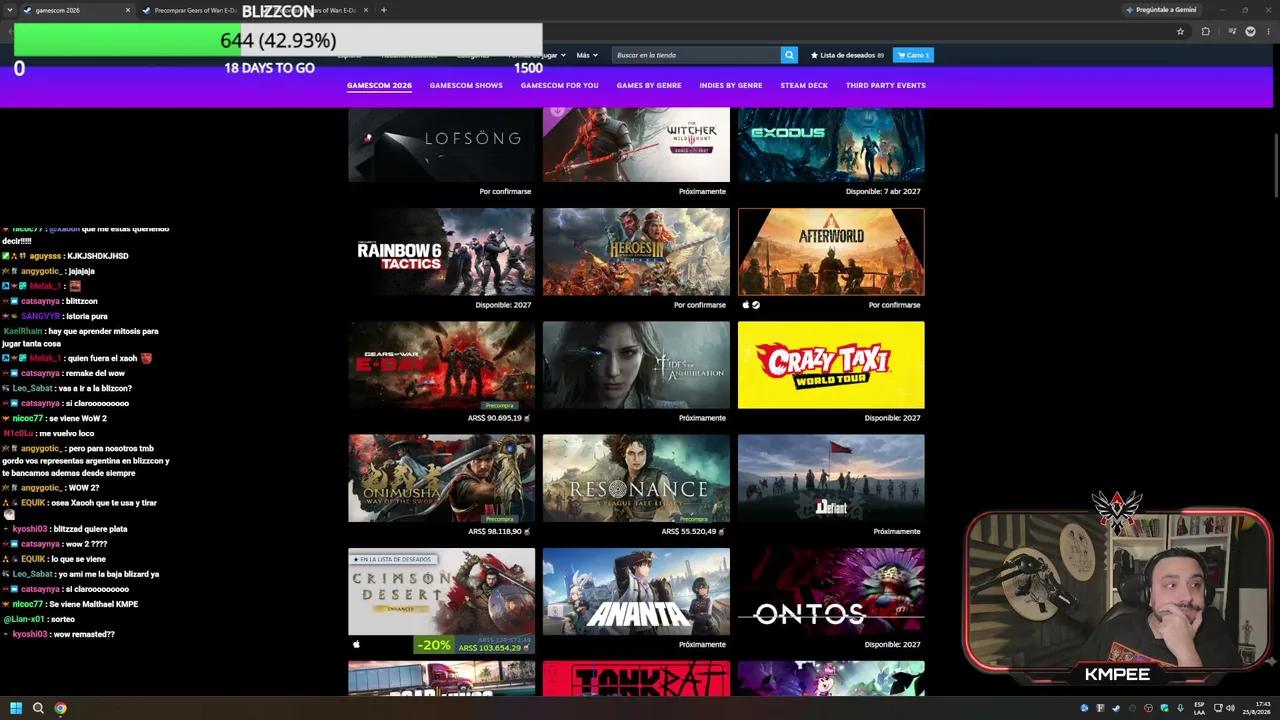This screenshot has width=1280, height=720.
Task: Open the Exodus game capsule
Action: (831, 144)
